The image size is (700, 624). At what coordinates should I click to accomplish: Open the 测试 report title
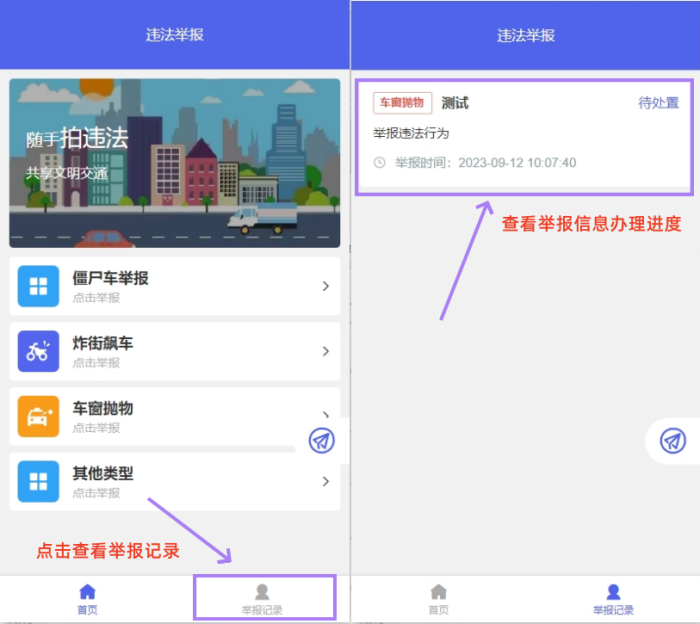point(455,103)
